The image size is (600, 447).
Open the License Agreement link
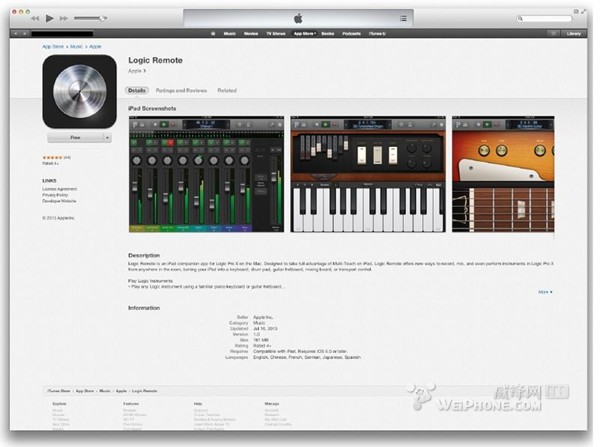[59, 189]
